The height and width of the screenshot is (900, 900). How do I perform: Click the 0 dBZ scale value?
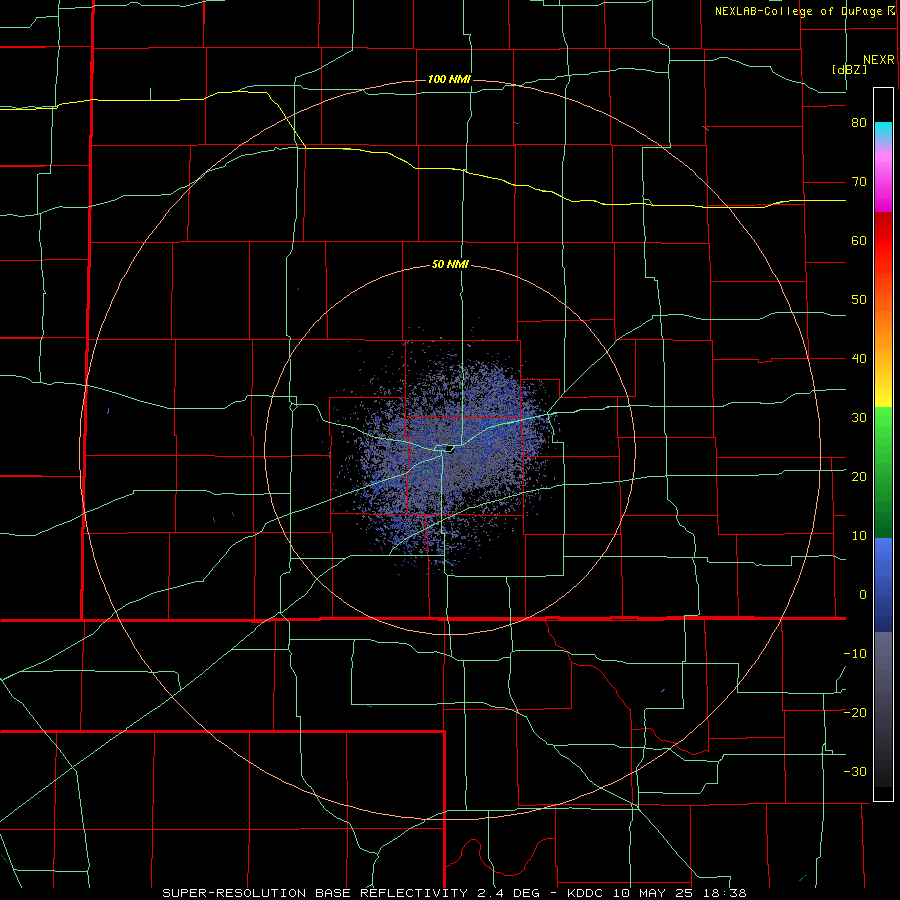[863, 595]
